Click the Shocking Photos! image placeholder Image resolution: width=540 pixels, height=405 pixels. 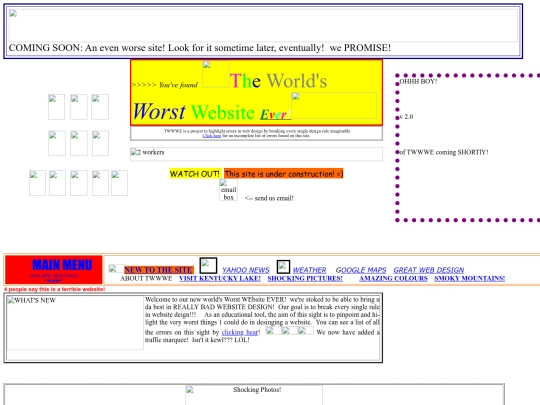coord(254,395)
